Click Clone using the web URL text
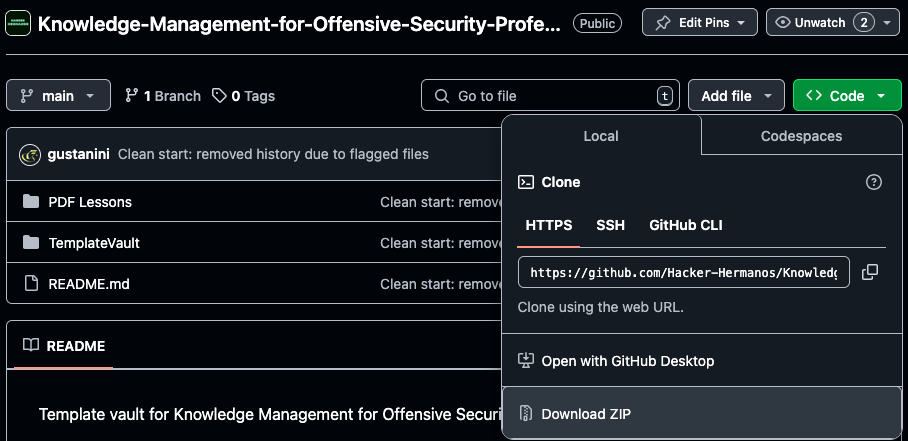This screenshot has height=441, width=908. [601, 307]
